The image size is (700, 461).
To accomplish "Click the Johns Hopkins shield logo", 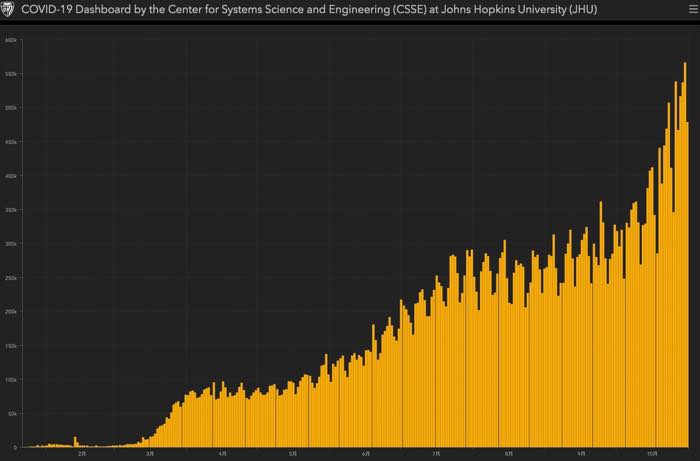I will coord(7,9).
